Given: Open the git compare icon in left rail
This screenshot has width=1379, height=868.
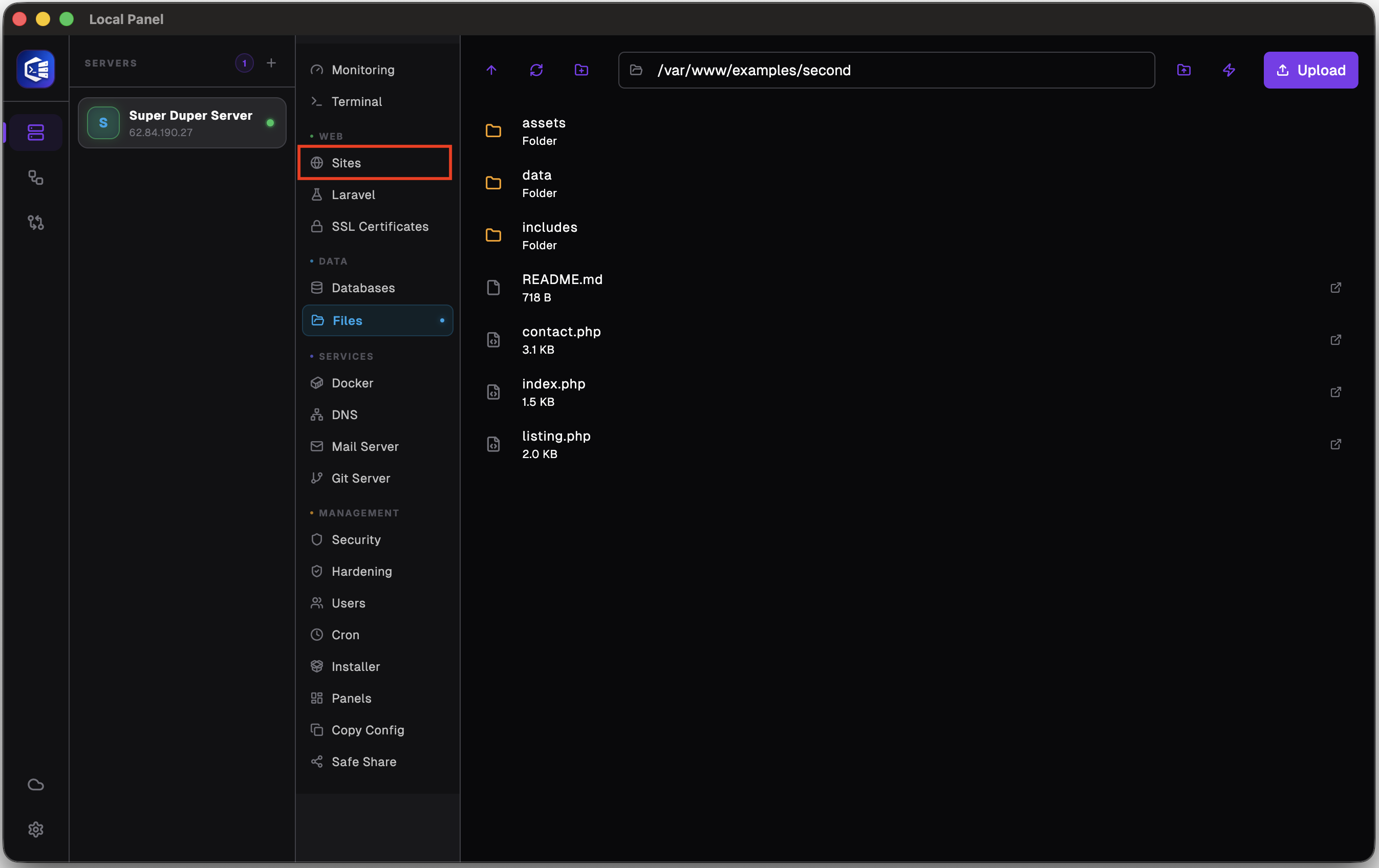Looking at the screenshot, I should [35, 222].
